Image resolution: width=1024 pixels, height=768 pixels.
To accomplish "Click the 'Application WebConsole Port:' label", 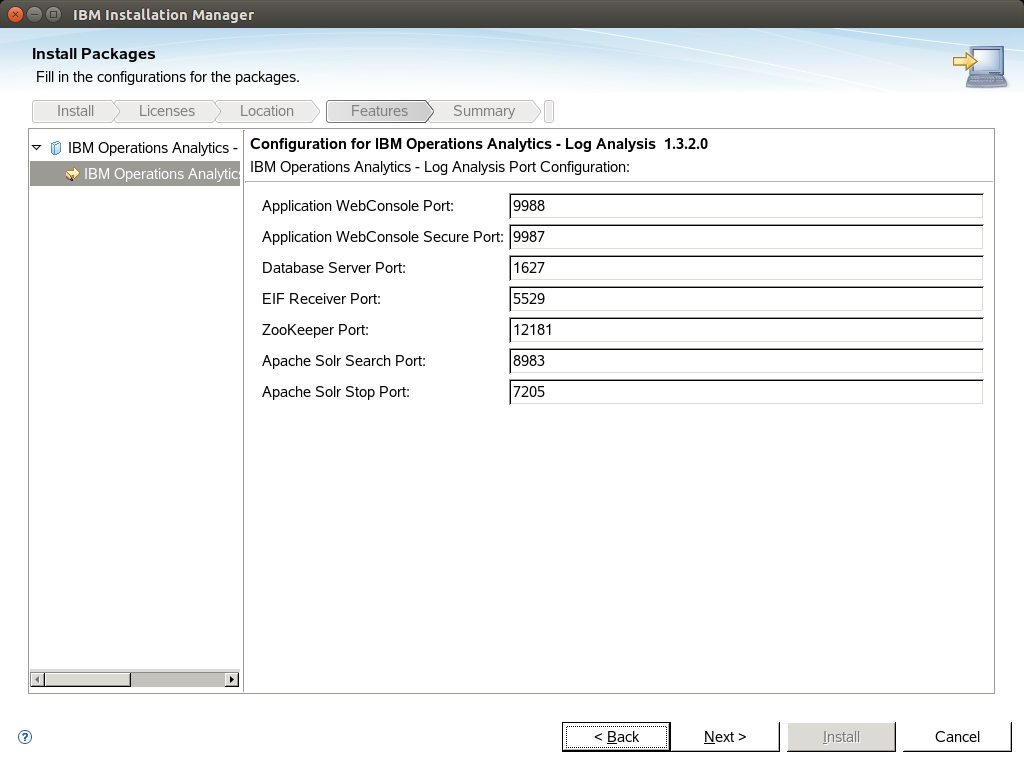I will pyautogui.click(x=358, y=206).
